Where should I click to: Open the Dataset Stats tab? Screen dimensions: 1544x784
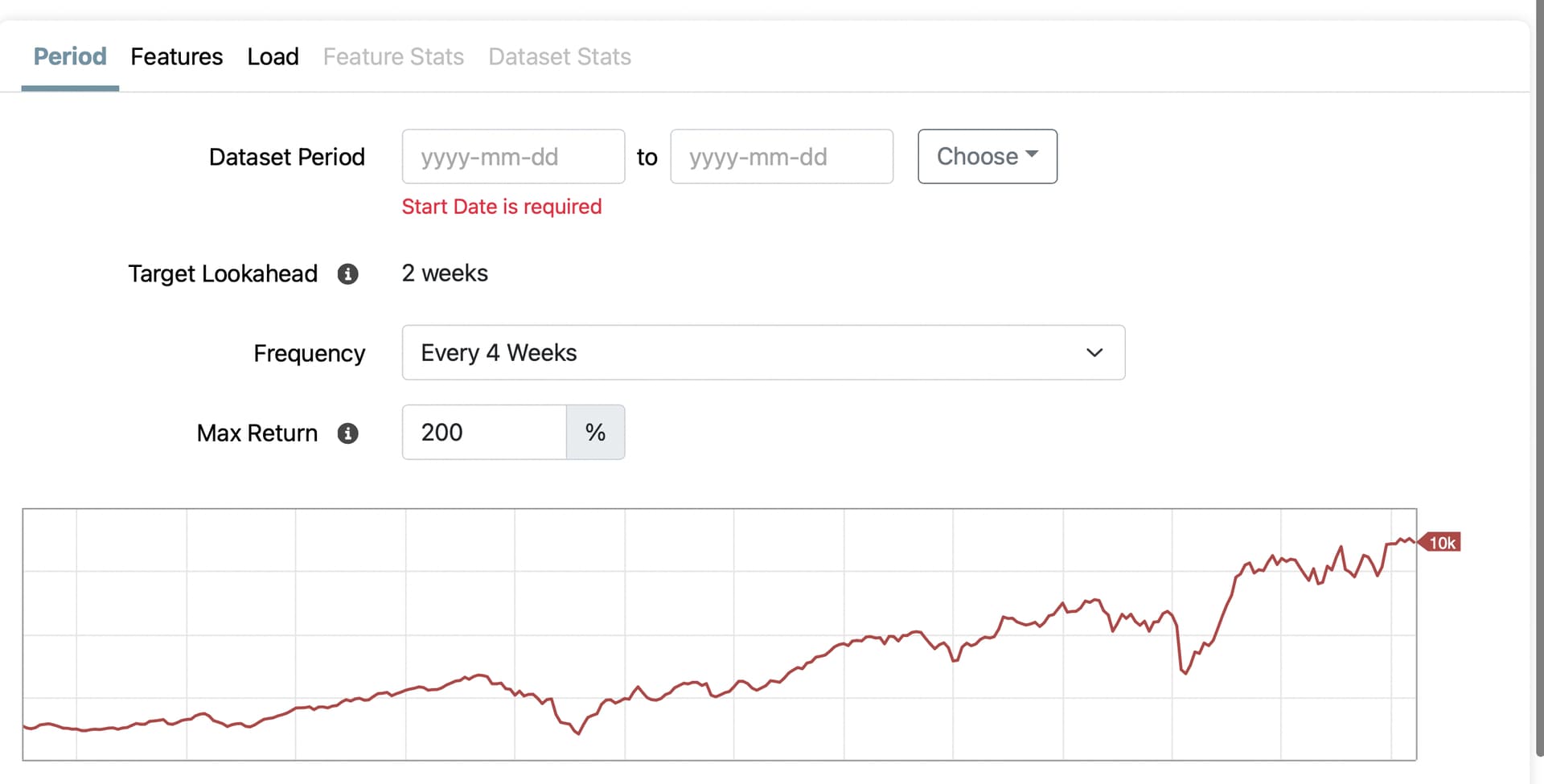click(560, 57)
